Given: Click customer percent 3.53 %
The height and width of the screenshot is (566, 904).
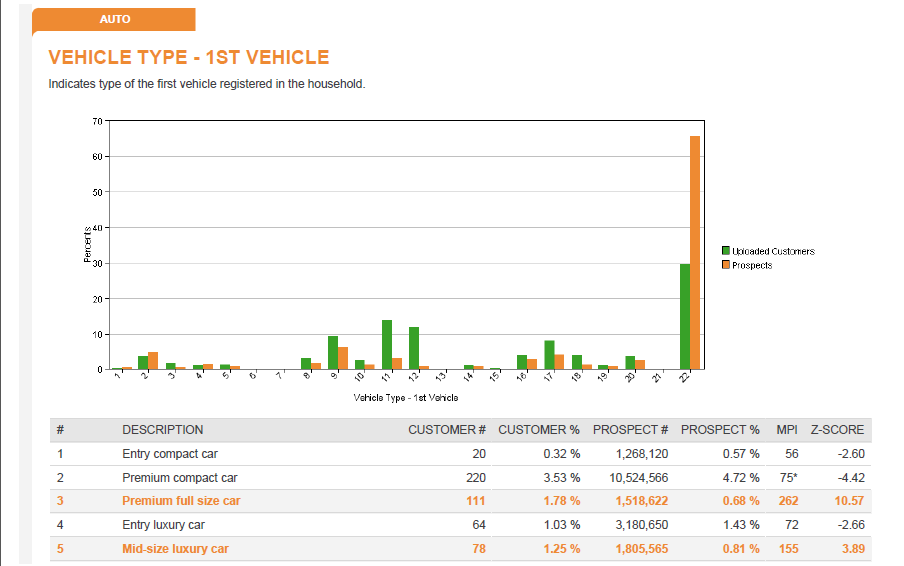Looking at the screenshot, I should pyautogui.click(x=562, y=478).
